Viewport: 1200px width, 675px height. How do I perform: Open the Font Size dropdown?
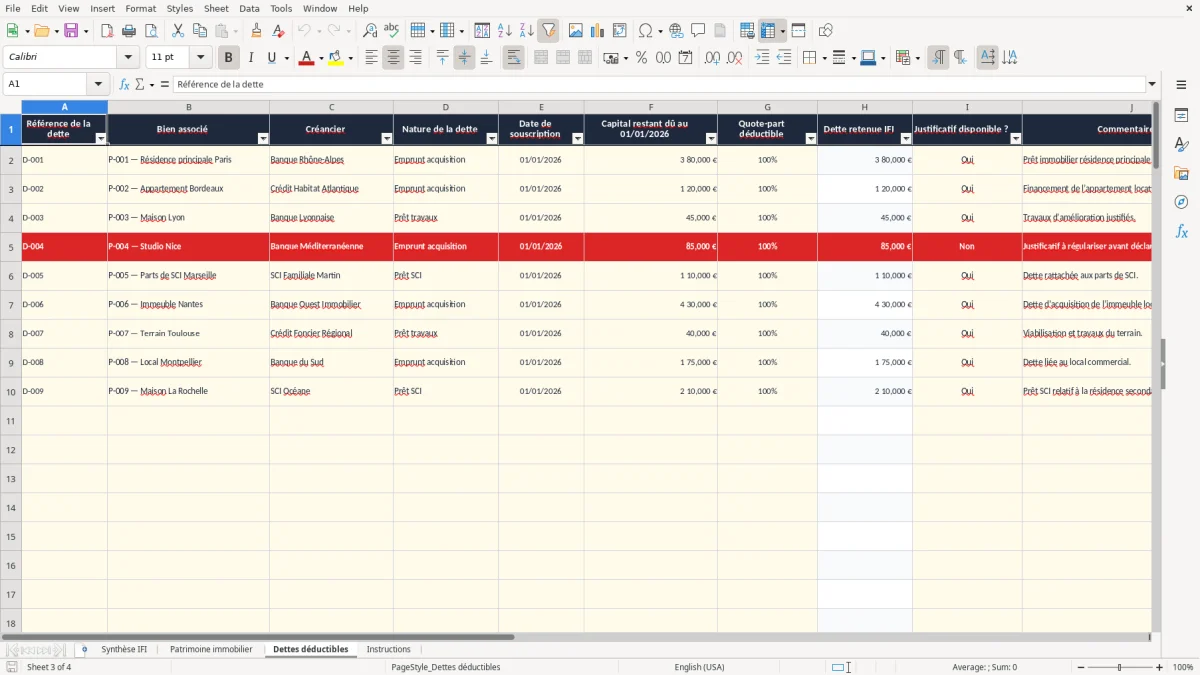(200, 58)
